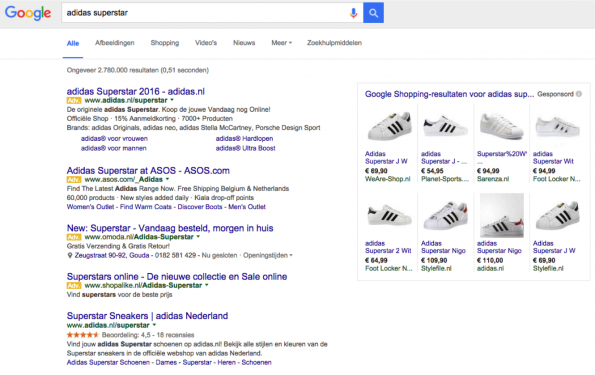Open the Women's Outlet link
The height and width of the screenshot is (375, 595).
point(90,207)
